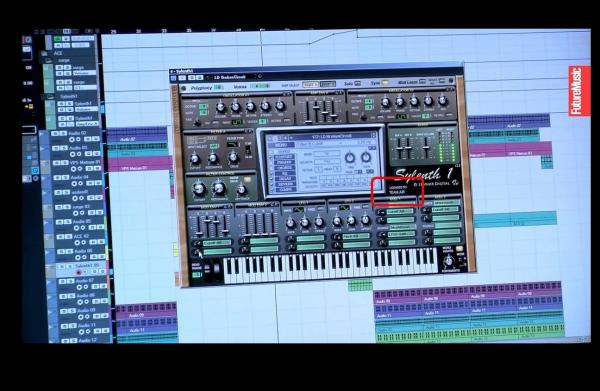Image resolution: width=600 pixels, height=391 pixels.
Task: Enable the MIDI Learn button
Action: 422,81
